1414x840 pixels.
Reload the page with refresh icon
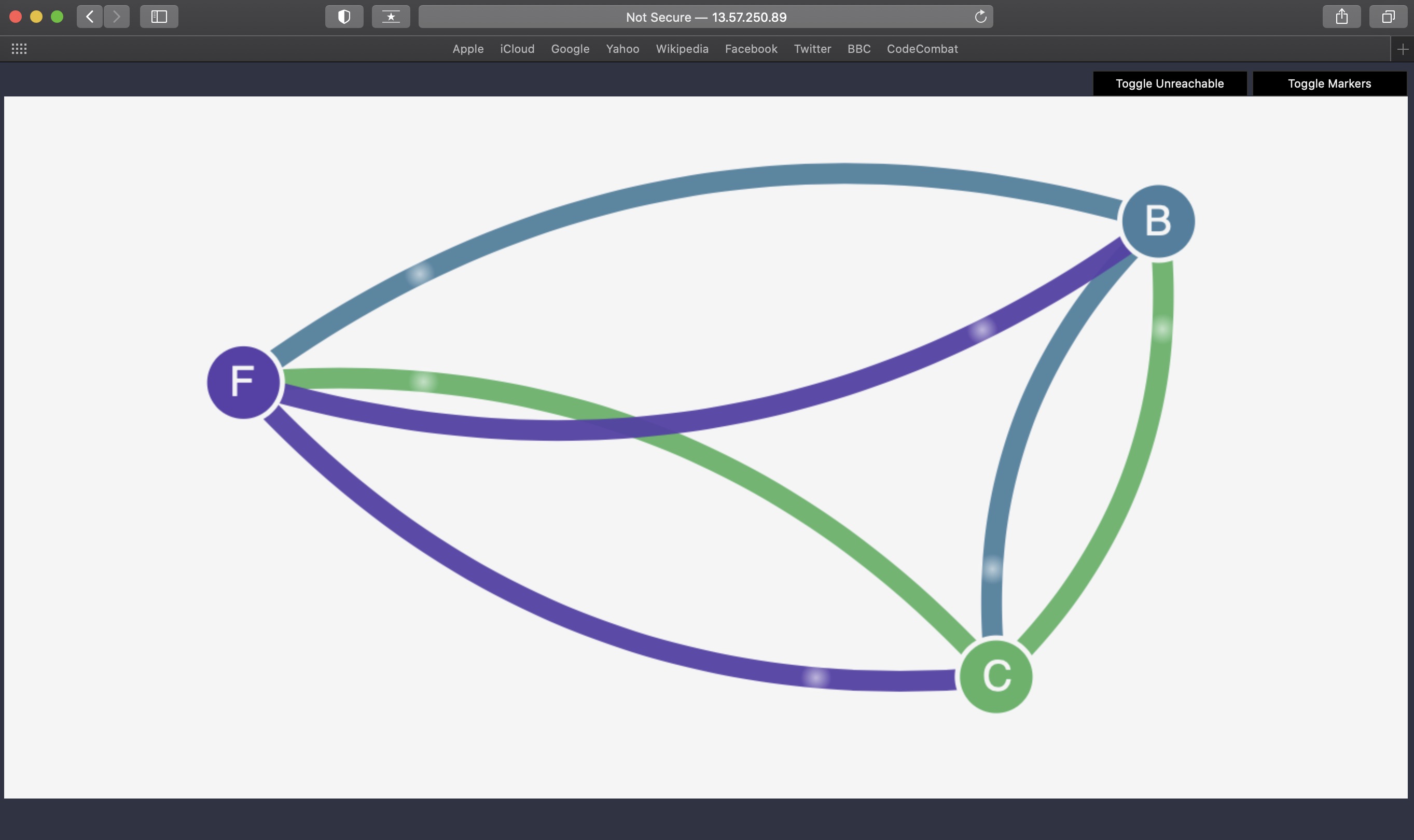pos(980,17)
